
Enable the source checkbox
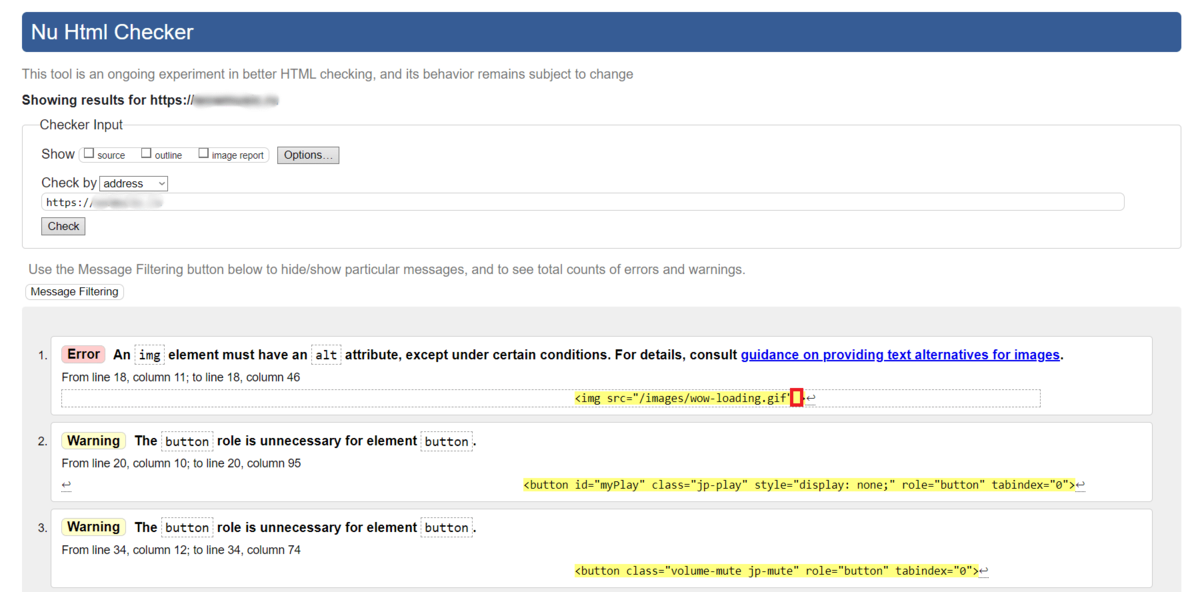point(89,154)
